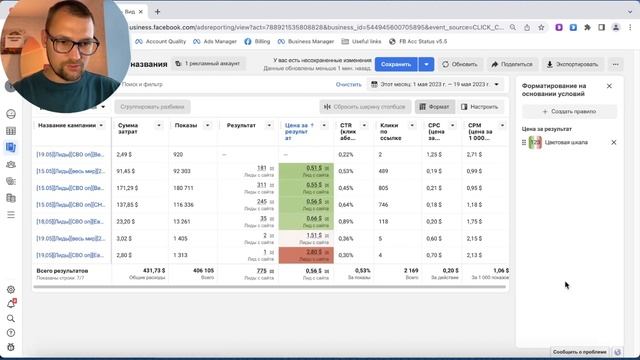Viewport: 640px width, 360px height.
Task: Open CPM column dropdown arrow
Action: tap(502, 125)
